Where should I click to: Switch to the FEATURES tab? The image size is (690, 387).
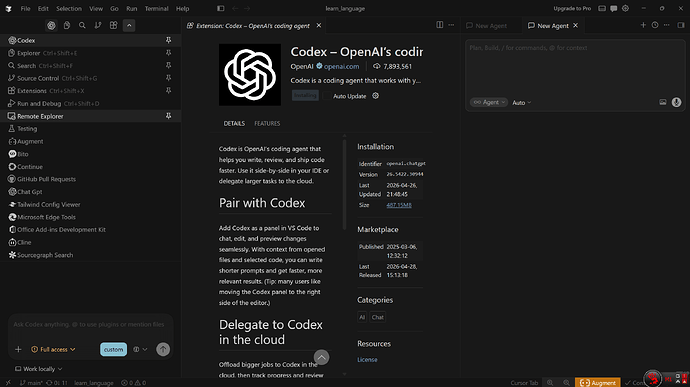(x=267, y=123)
